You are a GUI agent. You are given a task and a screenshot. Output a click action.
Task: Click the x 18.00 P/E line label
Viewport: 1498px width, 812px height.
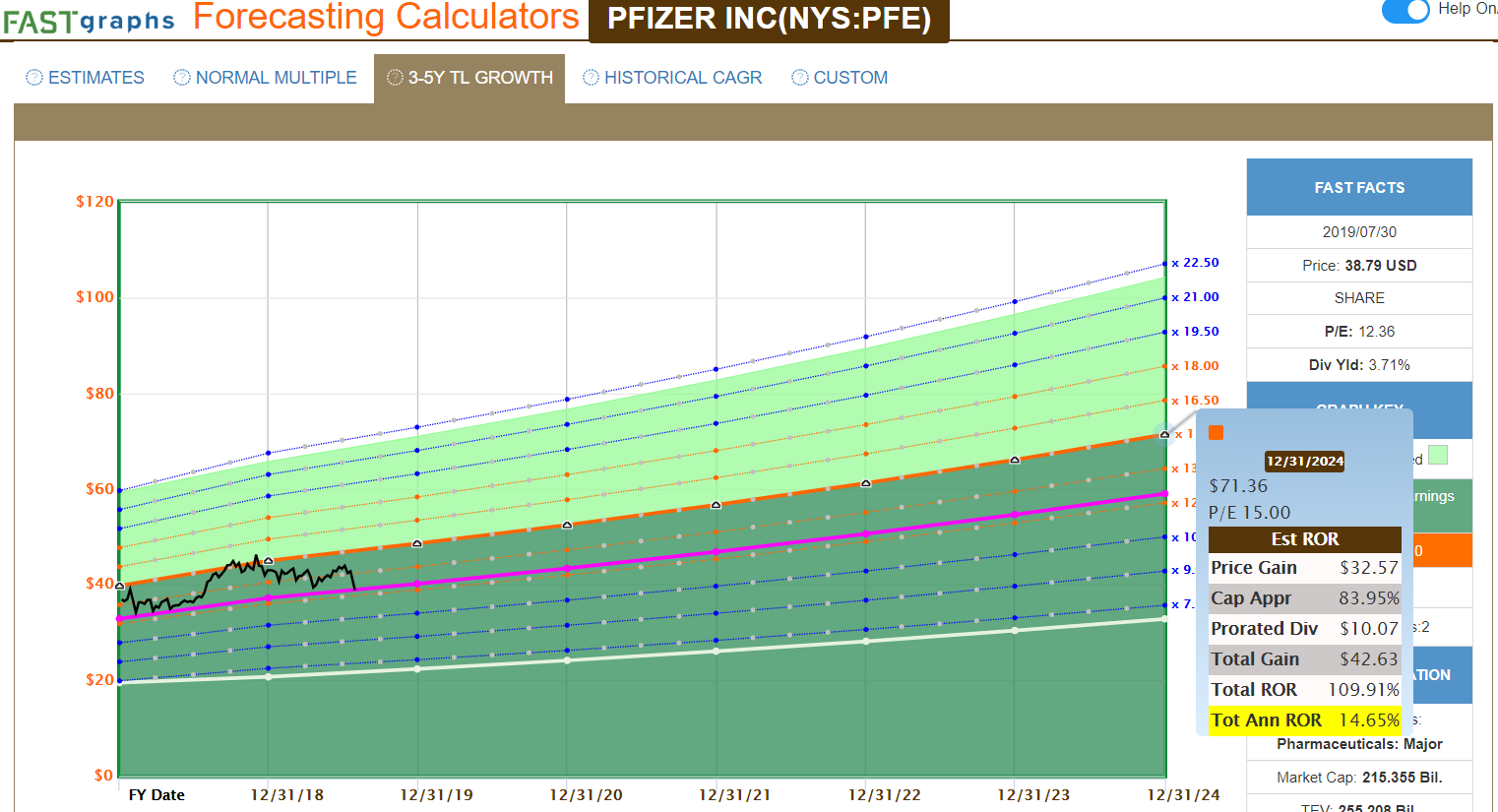1195,366
